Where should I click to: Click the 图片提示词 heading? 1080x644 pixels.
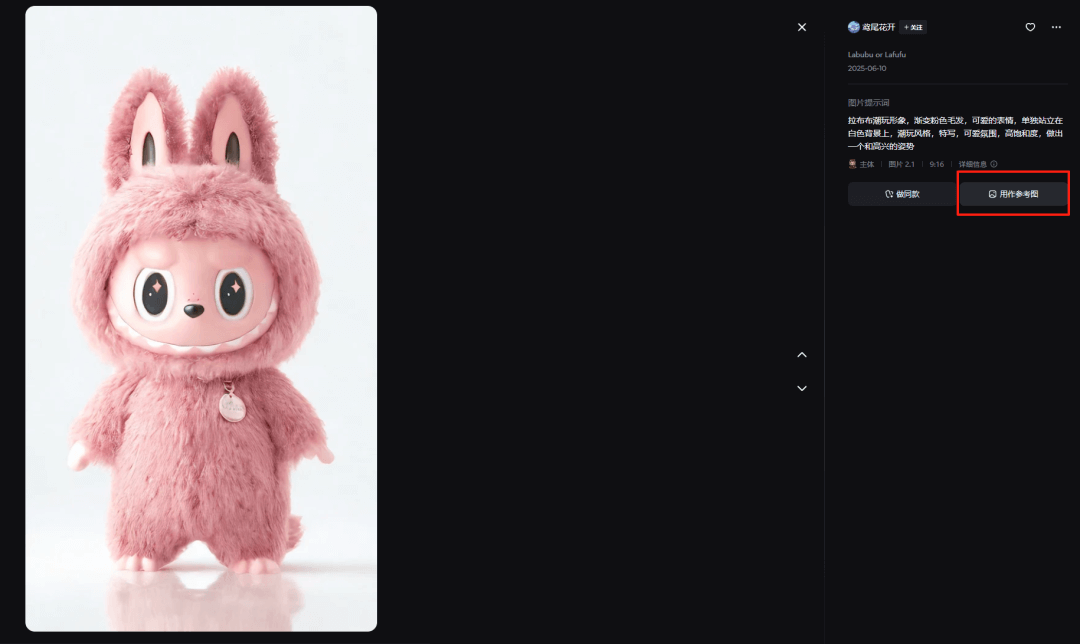869,103
